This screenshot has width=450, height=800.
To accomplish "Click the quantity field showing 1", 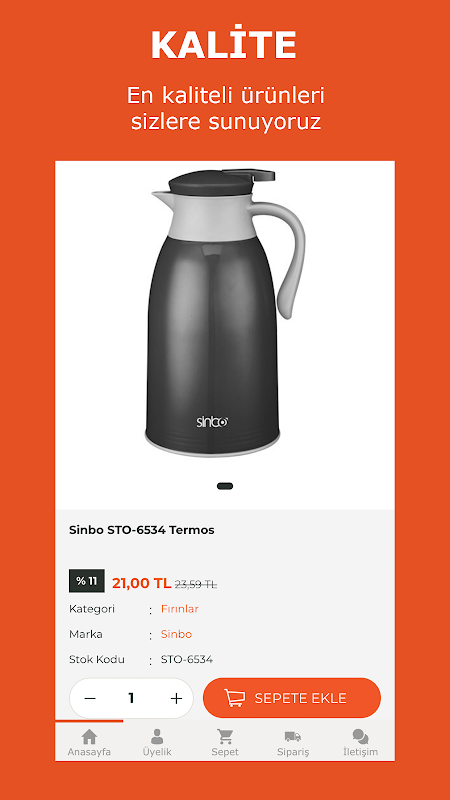I will click(x=131, y=698).
